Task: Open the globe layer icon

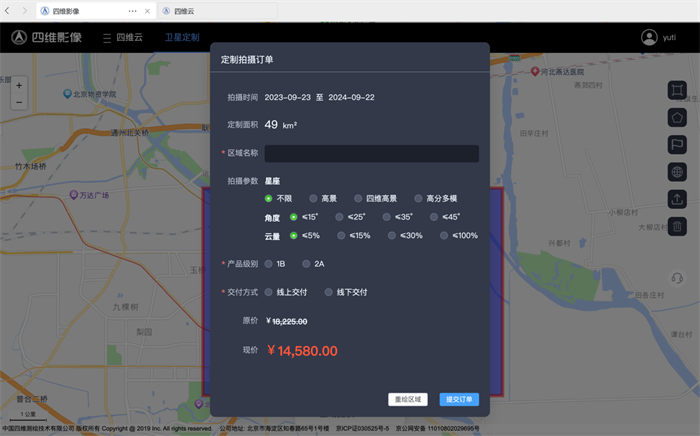Action: 677,172
